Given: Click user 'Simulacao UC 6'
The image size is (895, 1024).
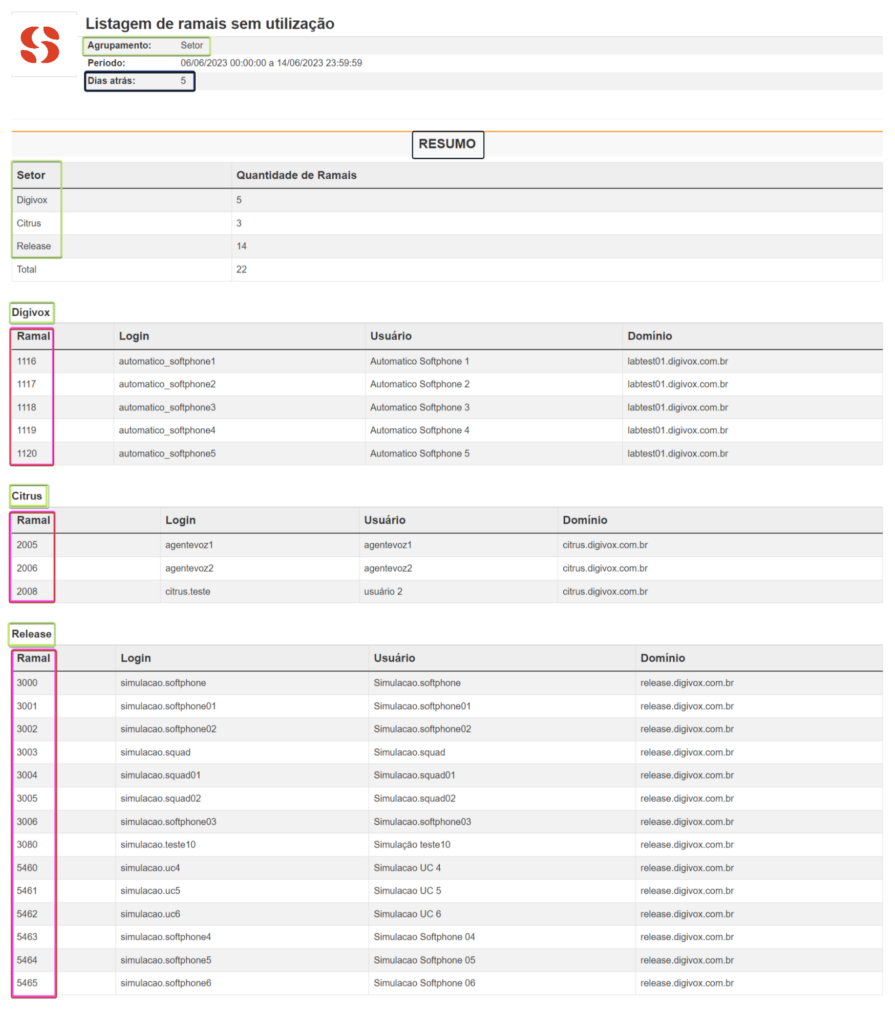Looking at the screenshot, I should click(408, 914).
